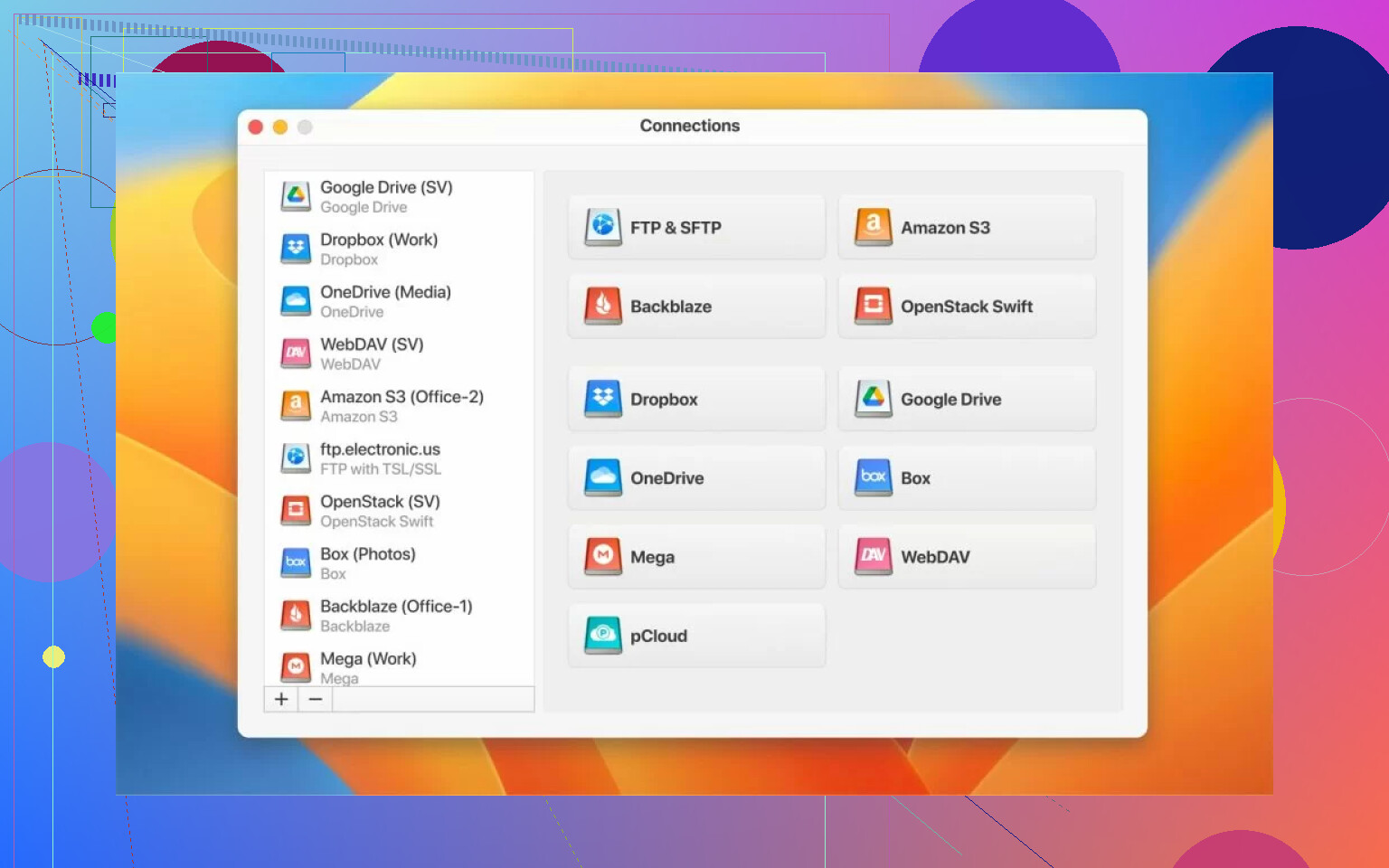Image resolution: width=1389 pixels, height=868 pixels.
Task: Click the 'FTP with TSL/SSL' subtitle text
Action: [381, 469]
